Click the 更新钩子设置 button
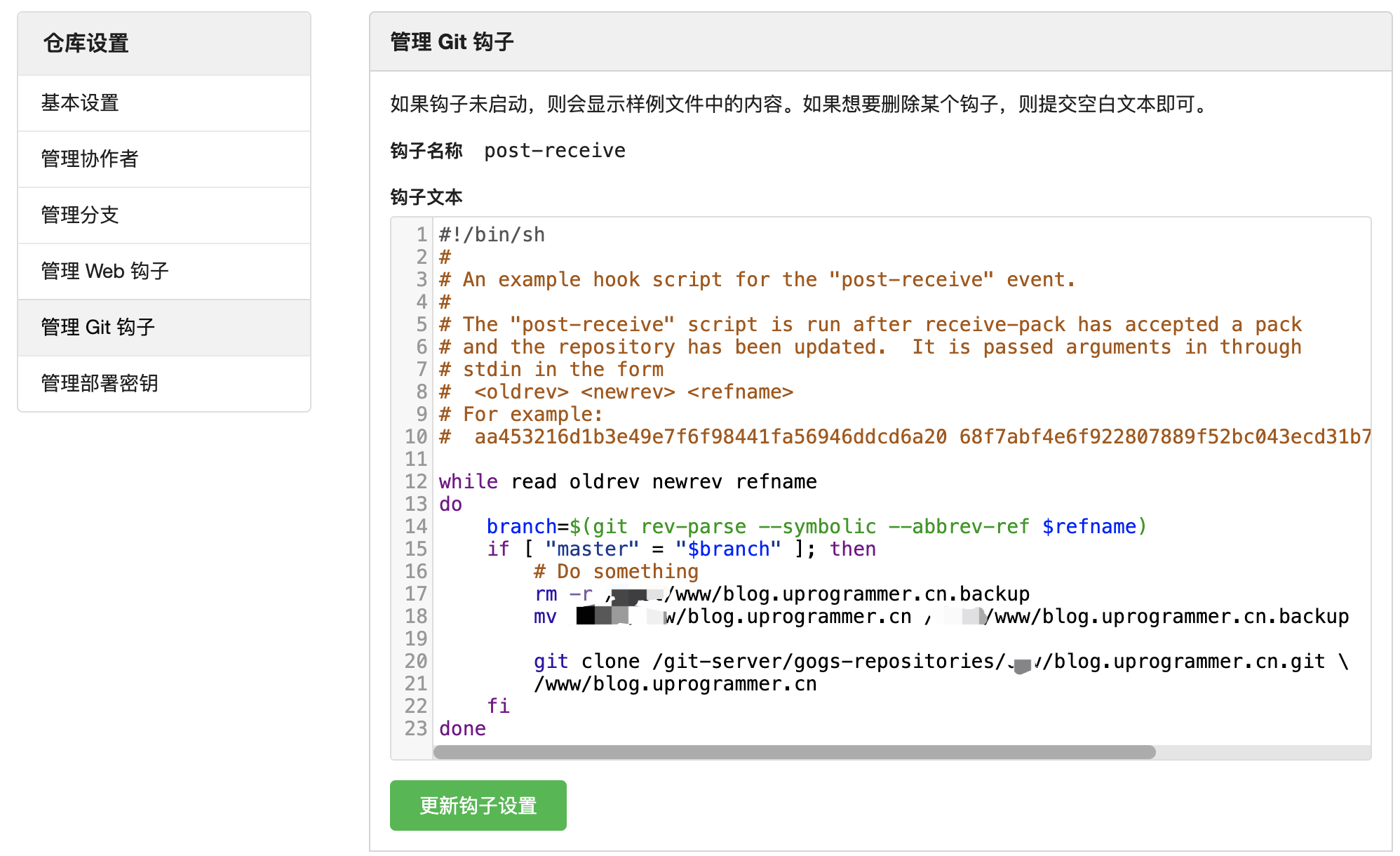Screen dimensions: 1400x856 coord(478,805)
